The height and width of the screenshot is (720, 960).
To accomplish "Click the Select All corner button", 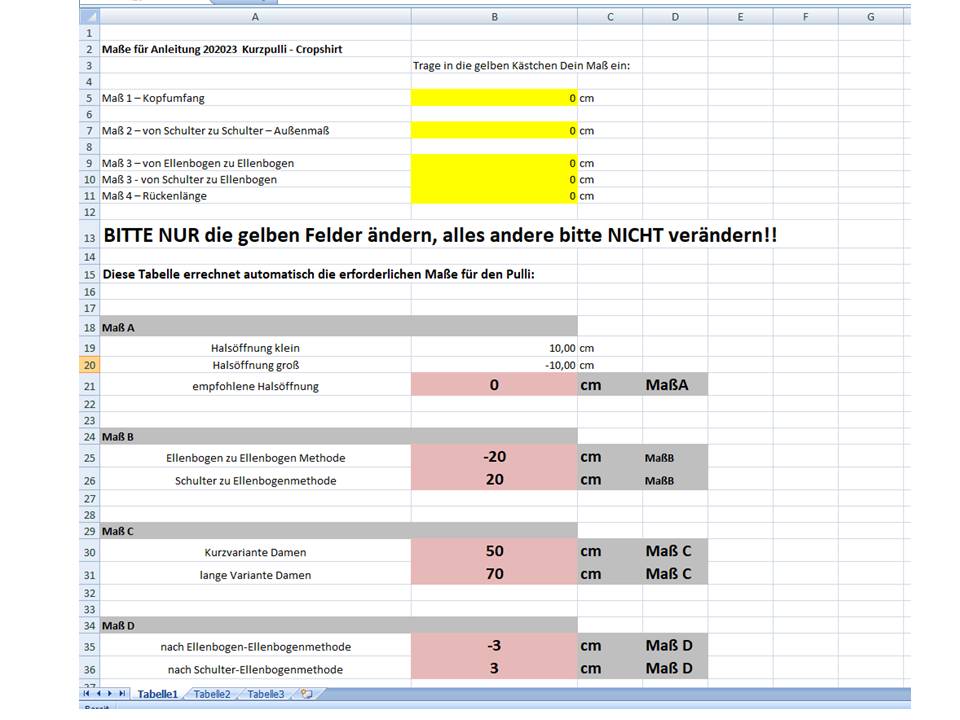I will (x=89, y=17).
